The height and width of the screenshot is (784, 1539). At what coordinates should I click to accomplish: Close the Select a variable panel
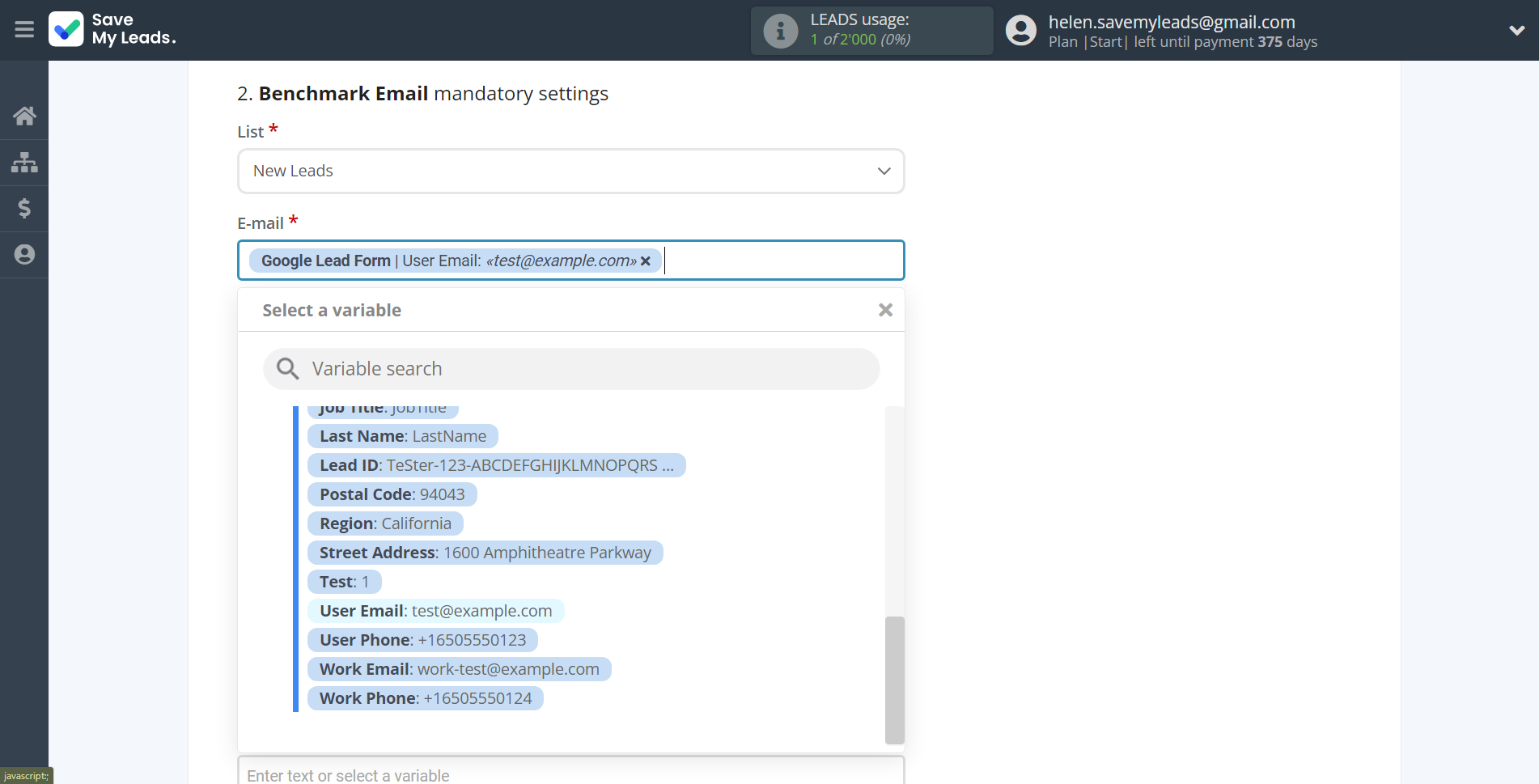pyautogui.click(x=886, y=310)
